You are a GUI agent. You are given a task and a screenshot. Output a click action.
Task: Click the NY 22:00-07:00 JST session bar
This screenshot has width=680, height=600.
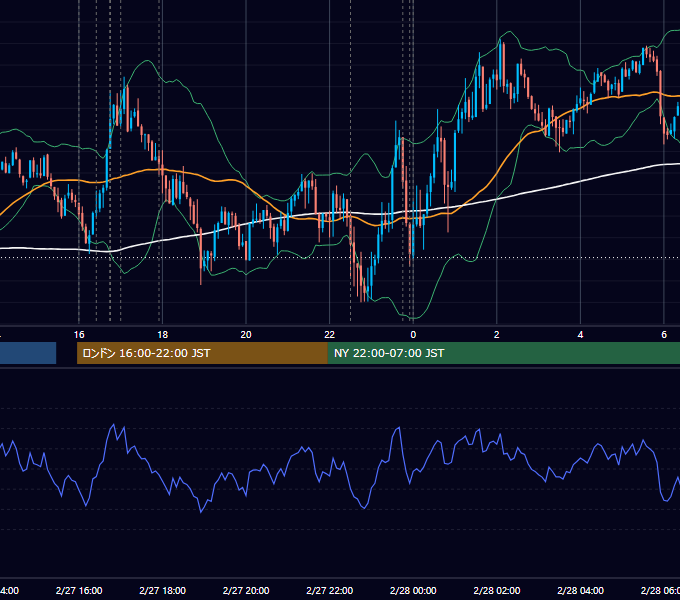coord(503,353)
